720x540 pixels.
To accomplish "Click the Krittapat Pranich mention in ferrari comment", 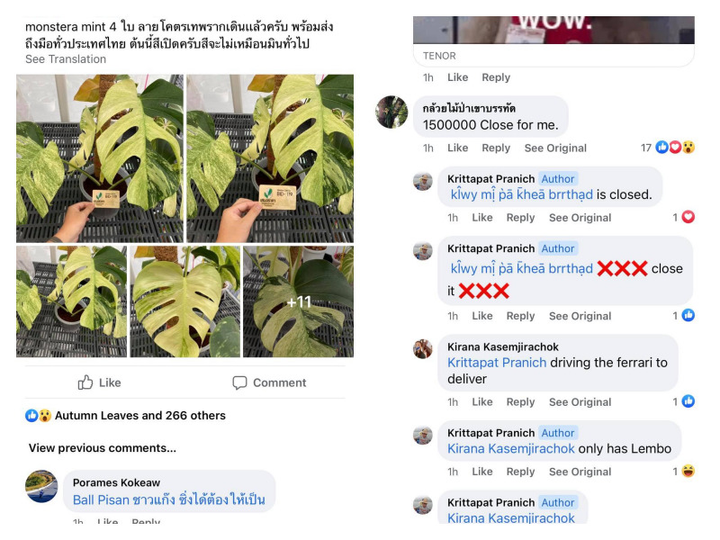I will point(497,362).
